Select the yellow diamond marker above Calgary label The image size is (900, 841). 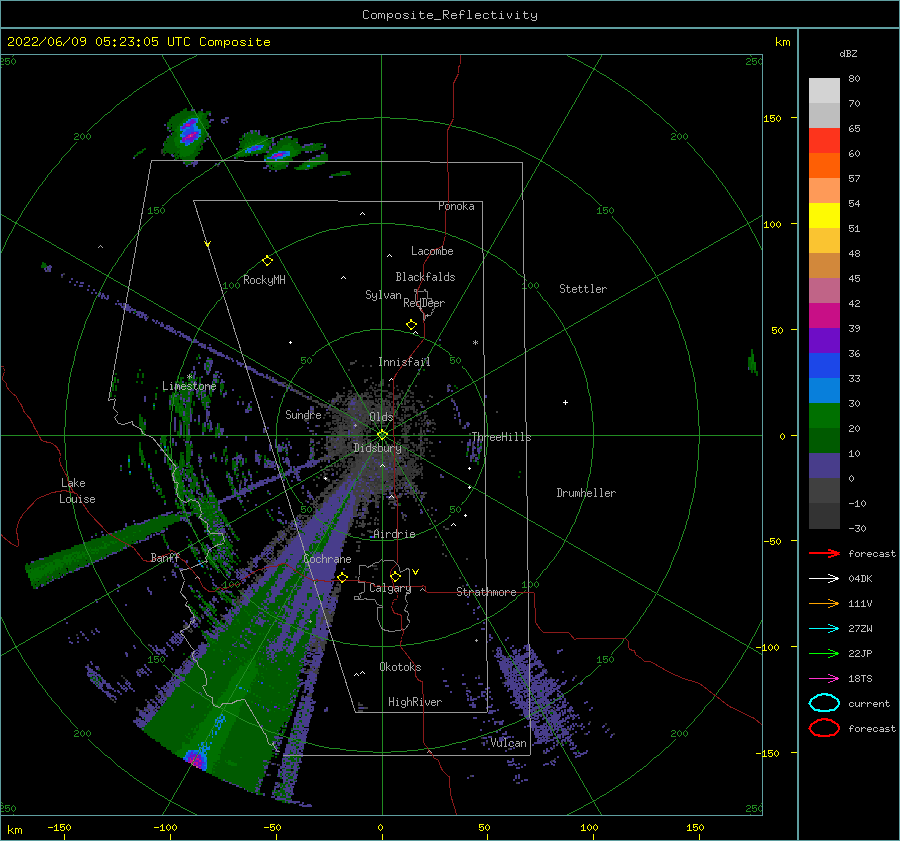point(395,576)
